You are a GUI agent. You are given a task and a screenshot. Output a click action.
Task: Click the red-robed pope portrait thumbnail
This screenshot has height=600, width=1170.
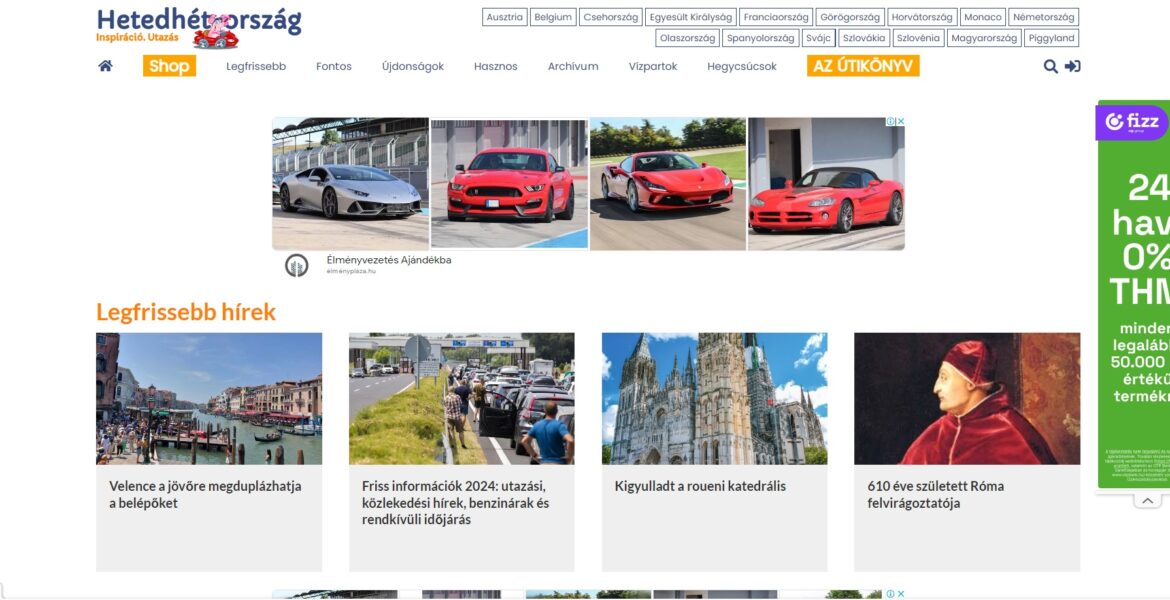click(x=966, y=398)
